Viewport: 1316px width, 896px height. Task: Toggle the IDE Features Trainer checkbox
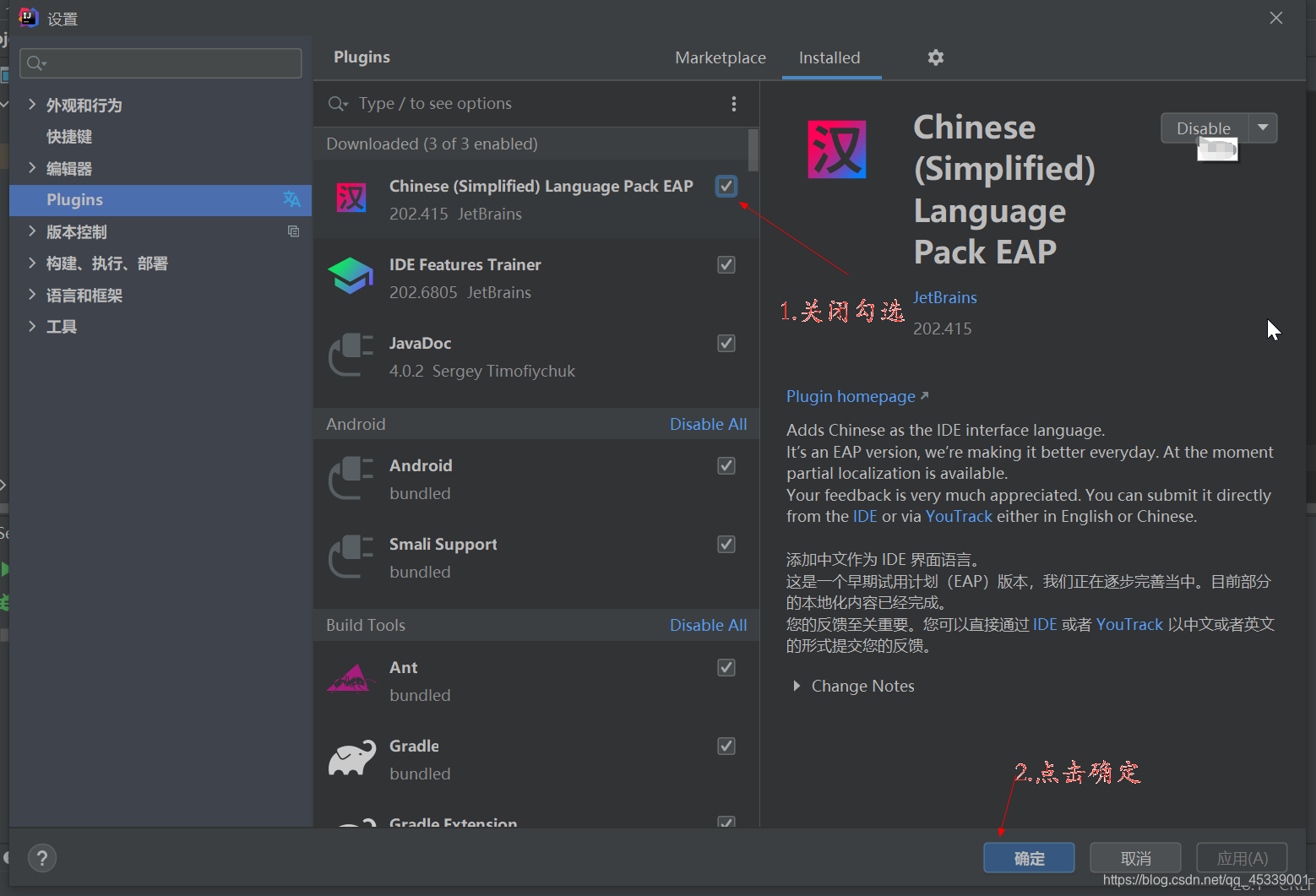pos(726,264)
